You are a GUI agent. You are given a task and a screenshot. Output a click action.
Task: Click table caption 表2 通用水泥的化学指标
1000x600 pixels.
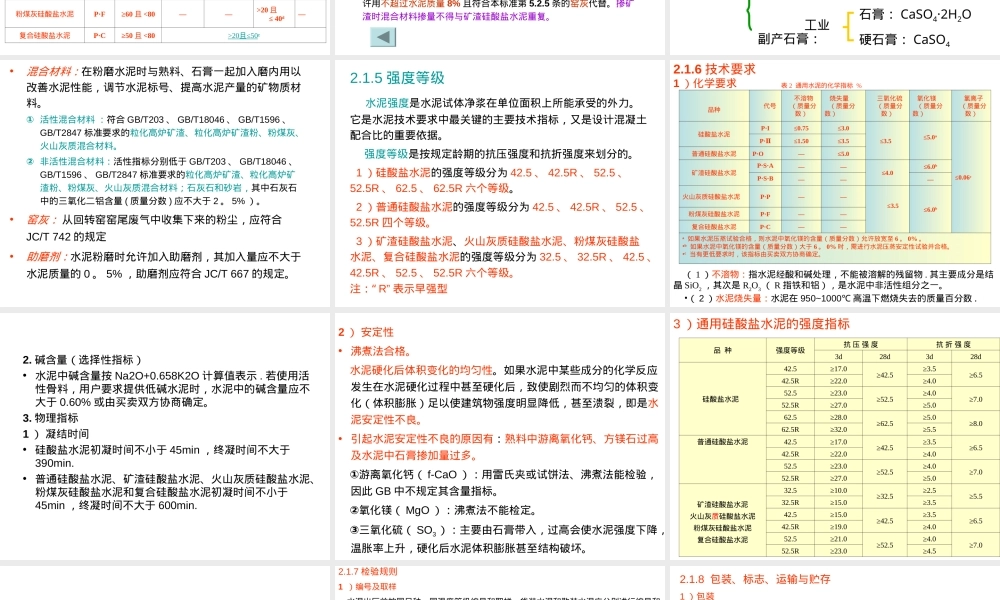[x=821, y=85]
